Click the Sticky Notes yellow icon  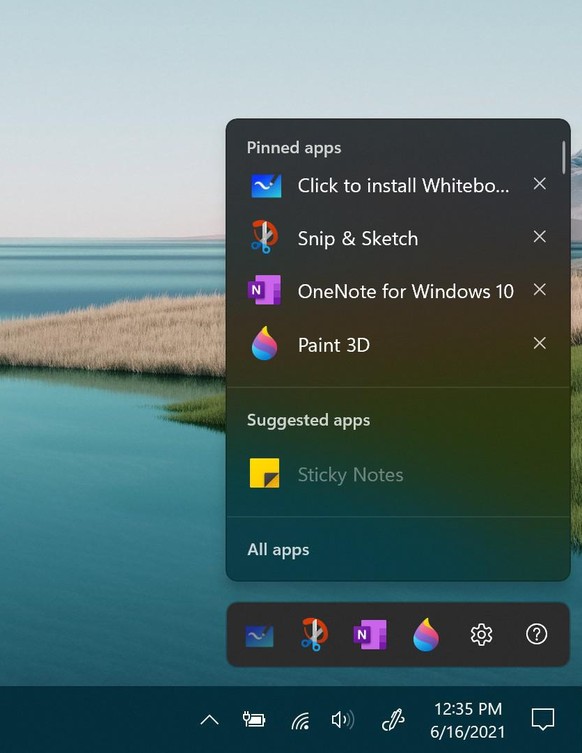coord(265,473)
